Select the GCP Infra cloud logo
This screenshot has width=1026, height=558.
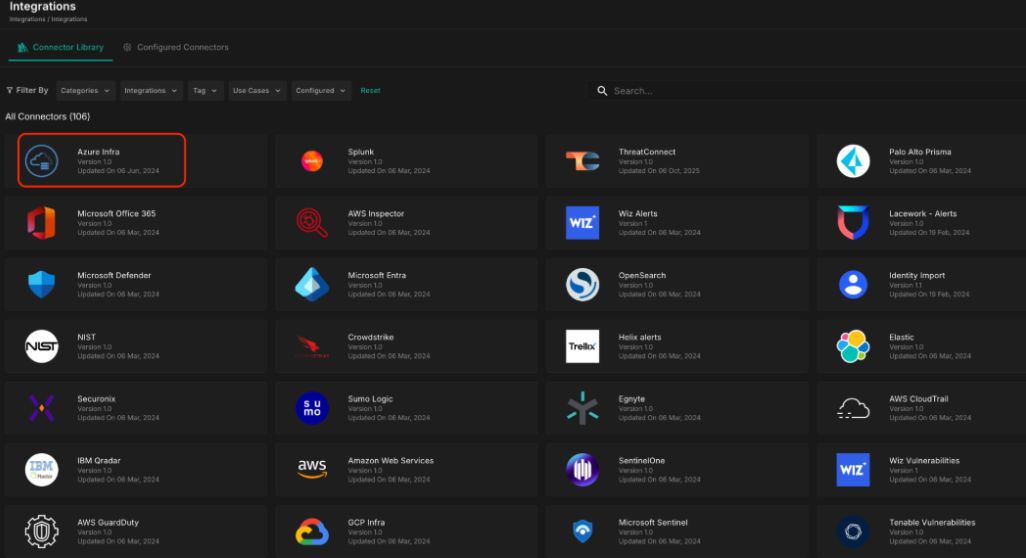pos(312,532)
